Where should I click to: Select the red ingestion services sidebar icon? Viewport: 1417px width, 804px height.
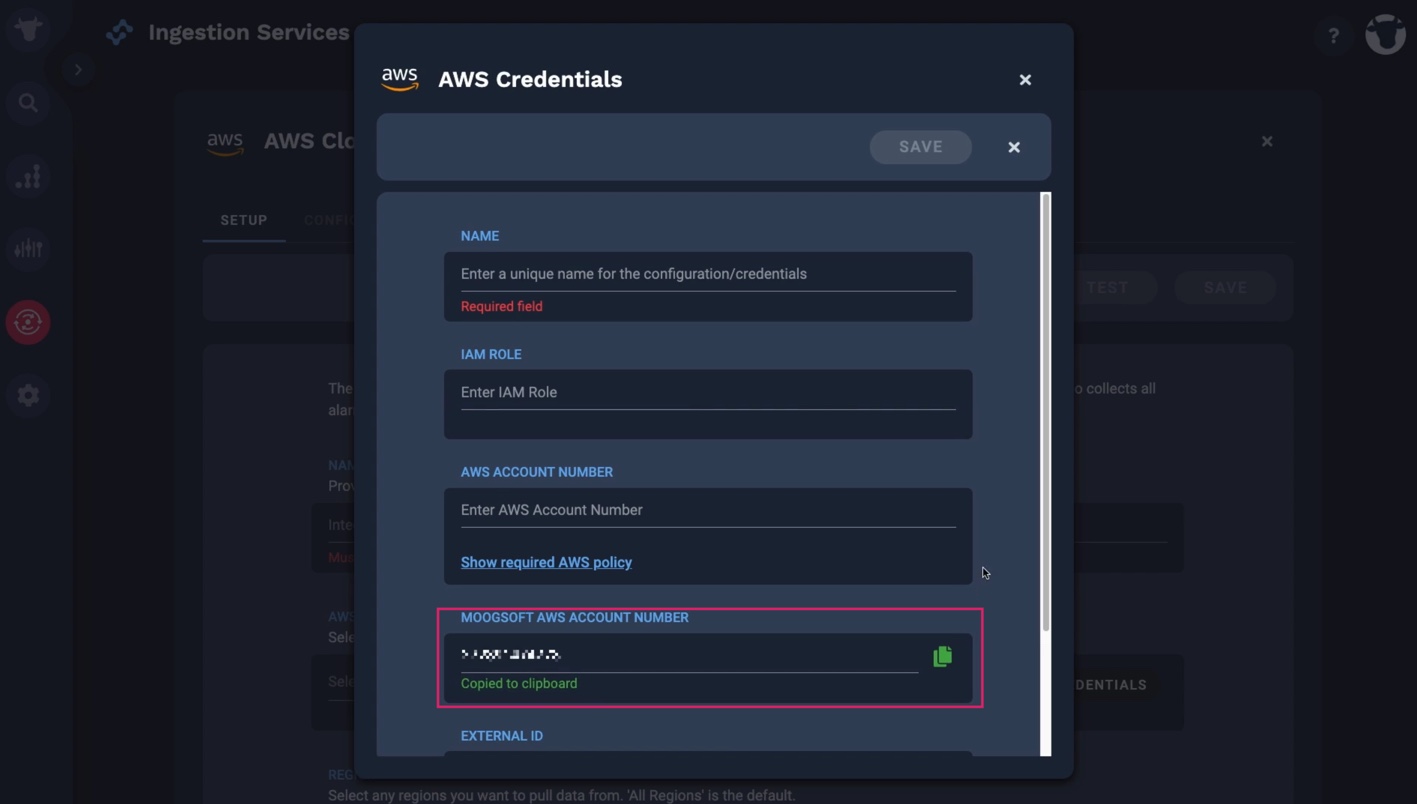click(x=28, y=322)
